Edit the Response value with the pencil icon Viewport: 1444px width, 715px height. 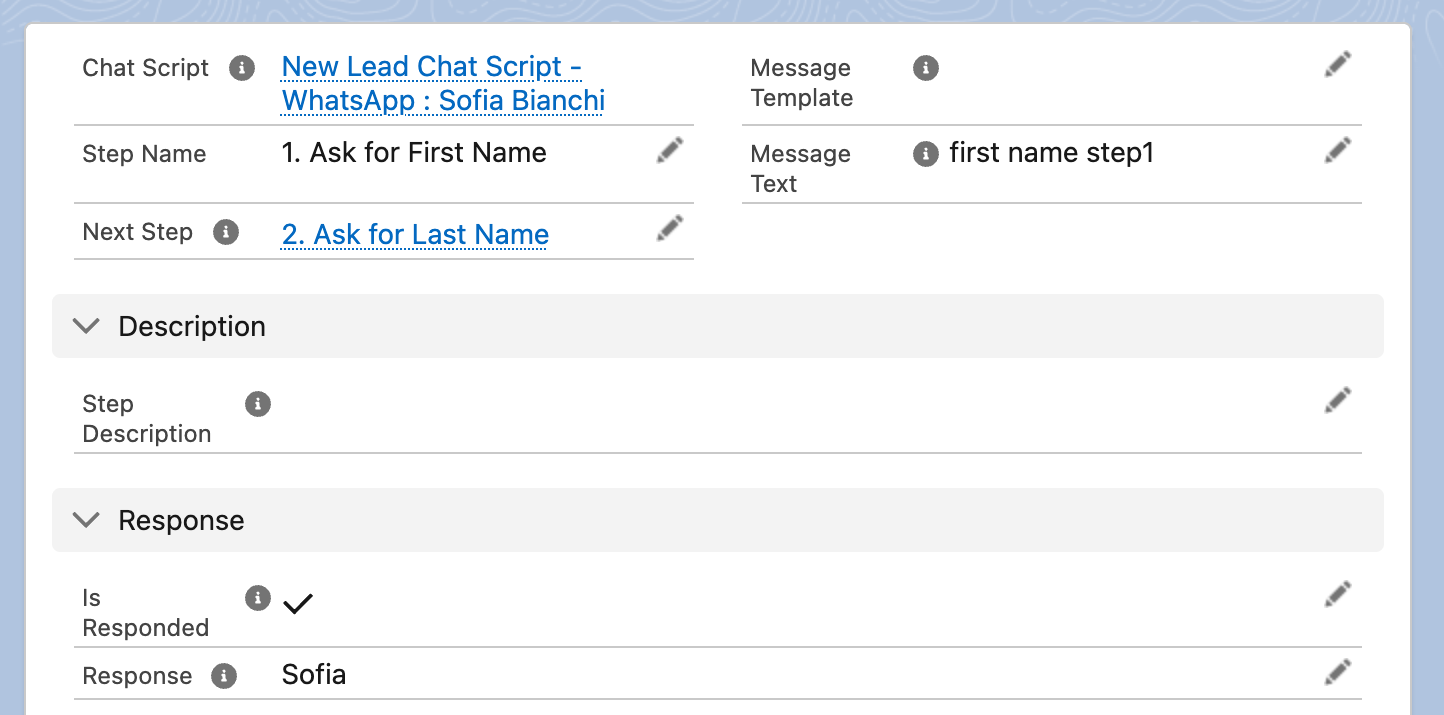[1338, 672]
